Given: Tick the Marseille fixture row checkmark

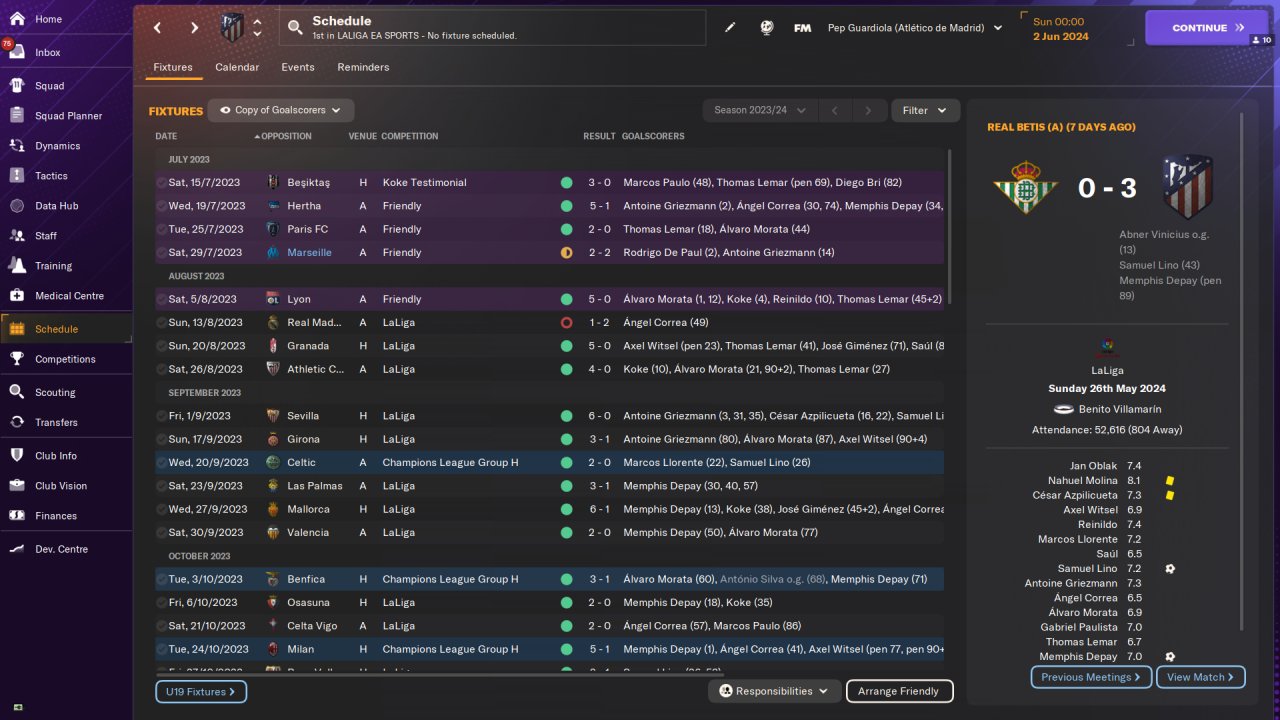Looking at the screenshot, I should [x=162, y=253].
